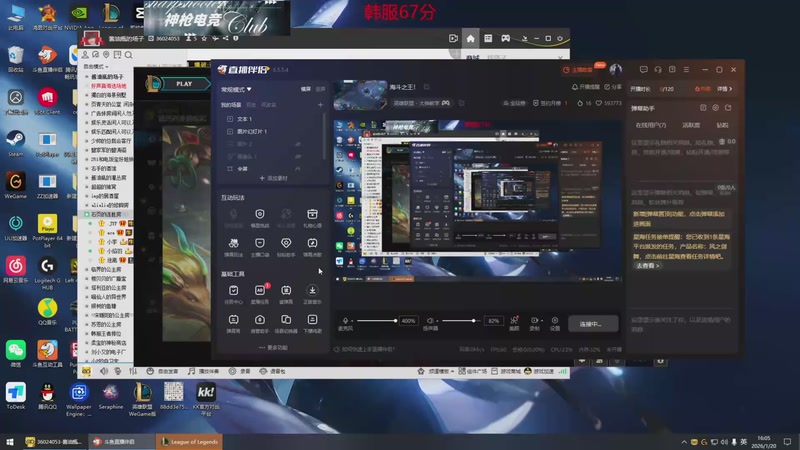This screenshot has width=800, height=450.
Task: Toggle the hidden-eye icon on 摄像头 1 row
Action: click(298, 156)
